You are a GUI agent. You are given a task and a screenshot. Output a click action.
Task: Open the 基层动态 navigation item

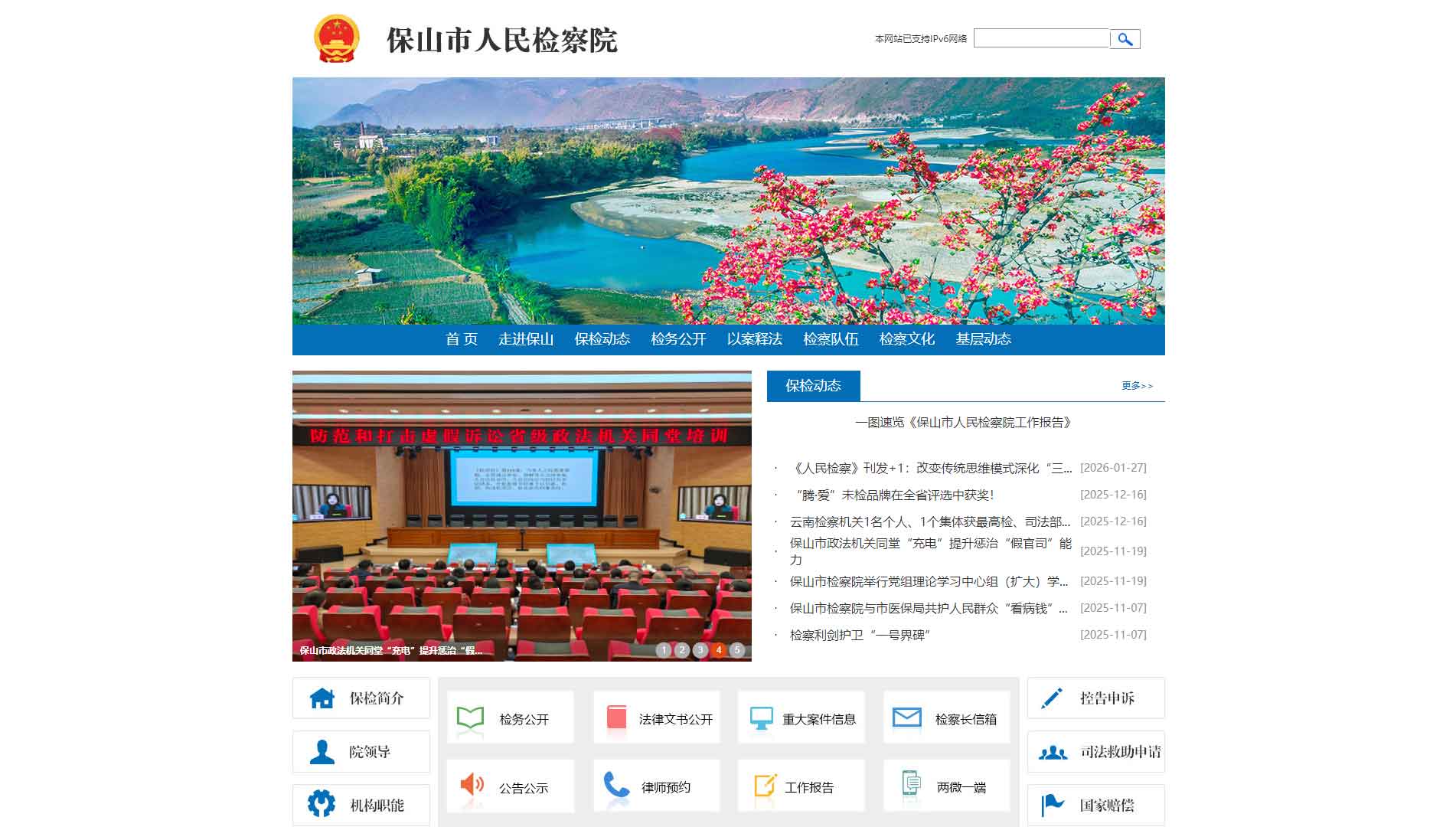(984, 339)
